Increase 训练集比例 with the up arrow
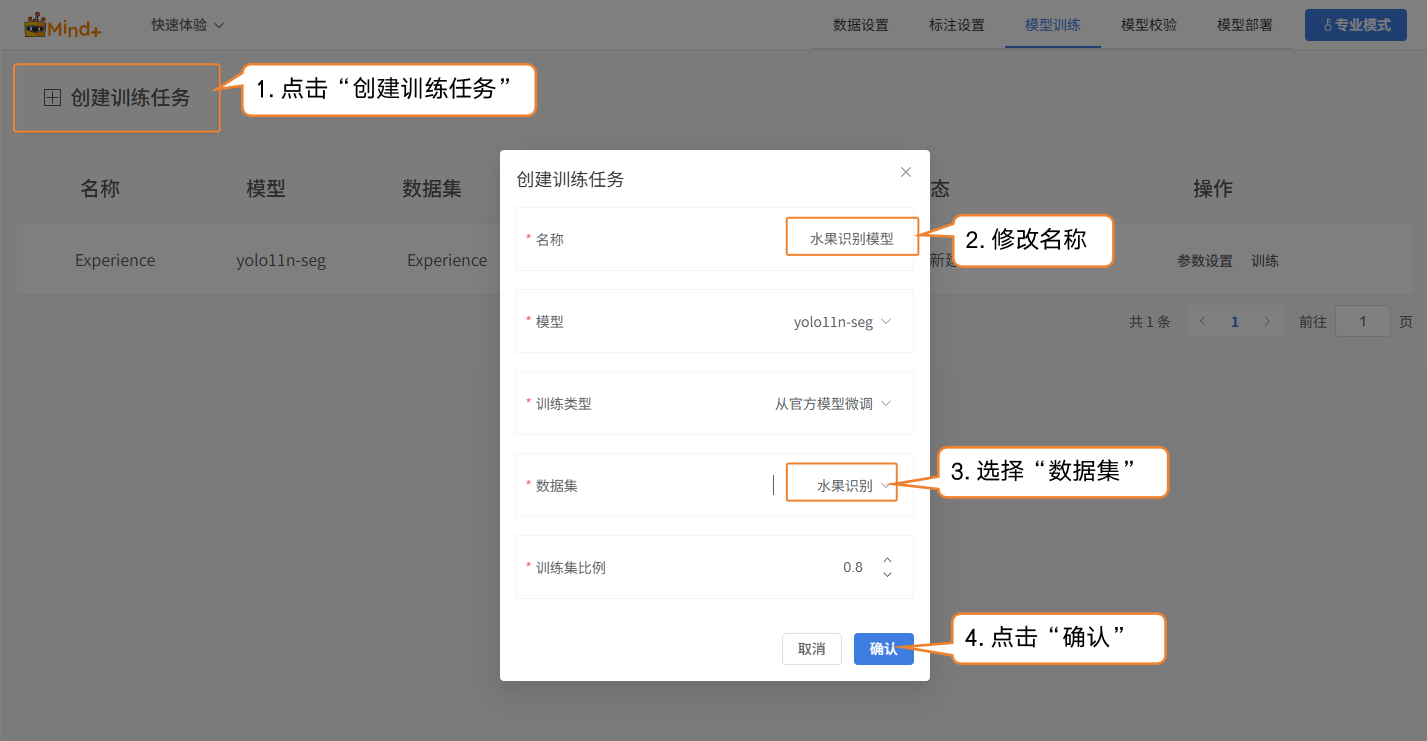1427x741 pixels. tap(887, 560)
